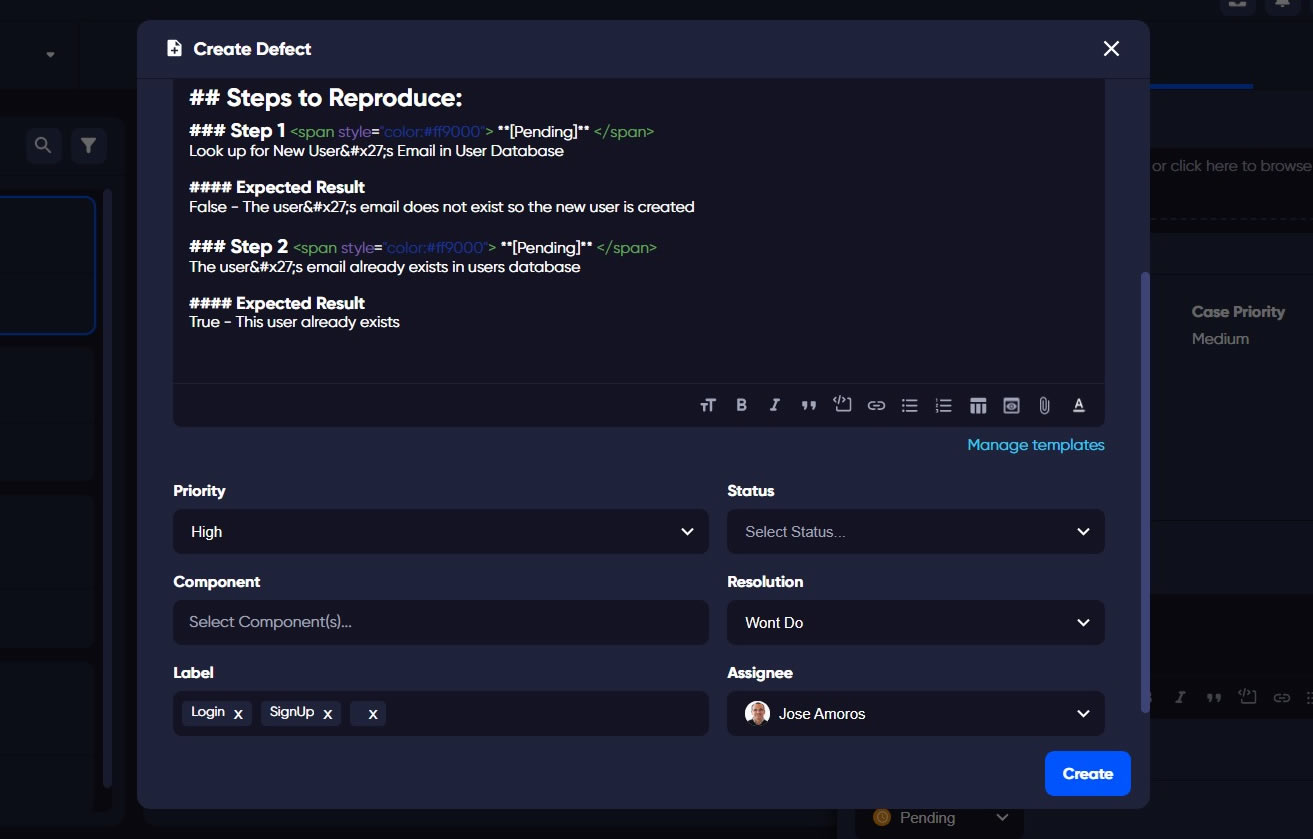Click the Login label text

[x=208, y=712]
